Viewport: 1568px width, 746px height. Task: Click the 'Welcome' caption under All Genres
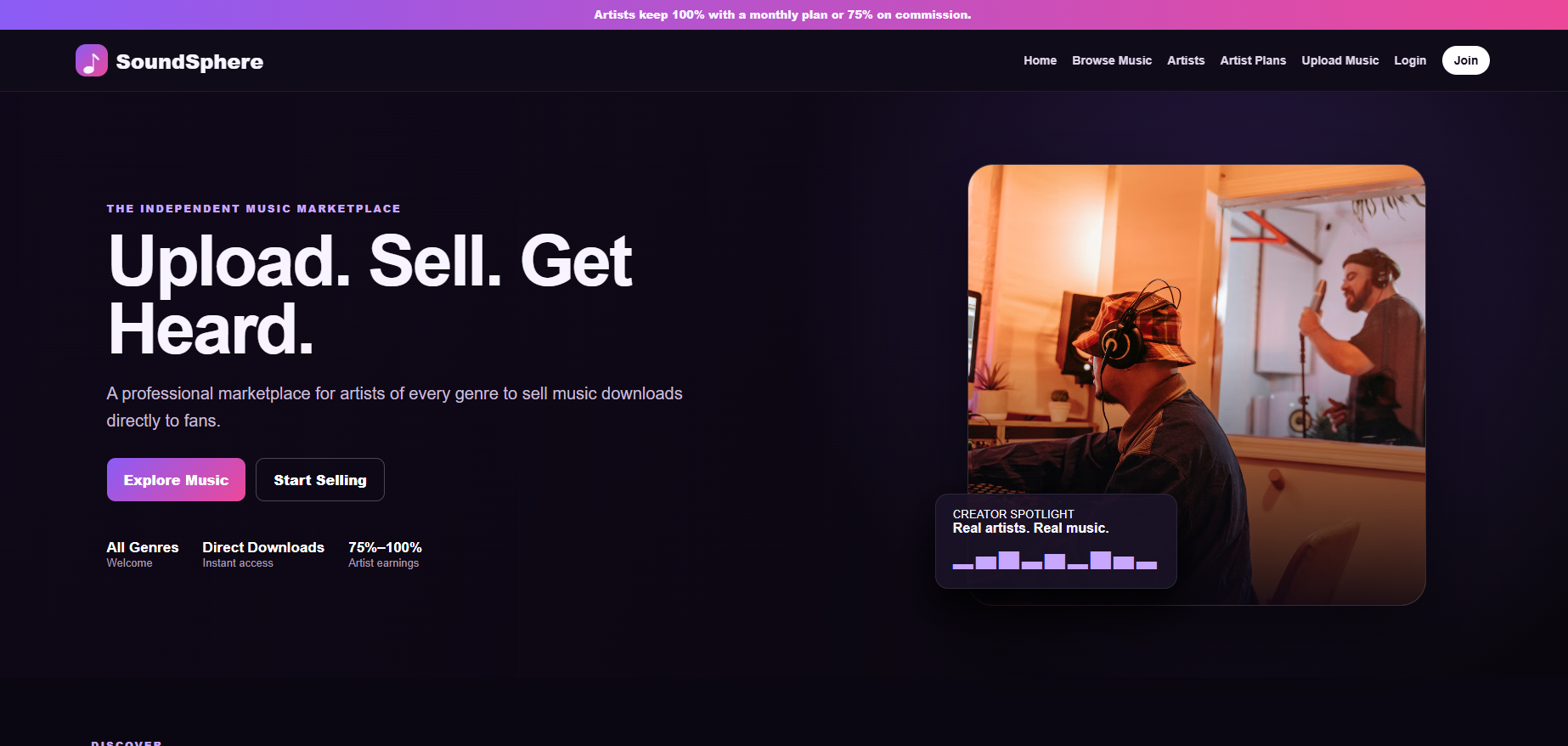pos(129,563)
